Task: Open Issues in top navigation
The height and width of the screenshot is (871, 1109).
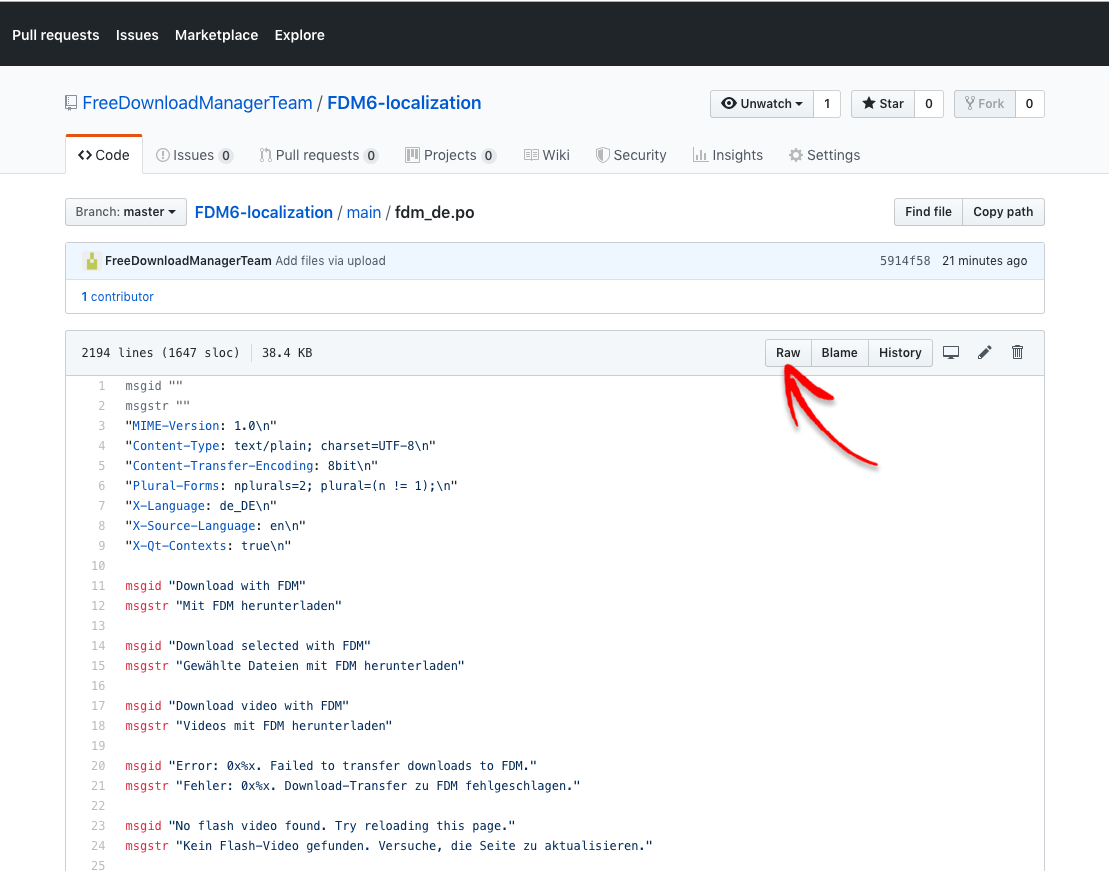Action: 137,35
